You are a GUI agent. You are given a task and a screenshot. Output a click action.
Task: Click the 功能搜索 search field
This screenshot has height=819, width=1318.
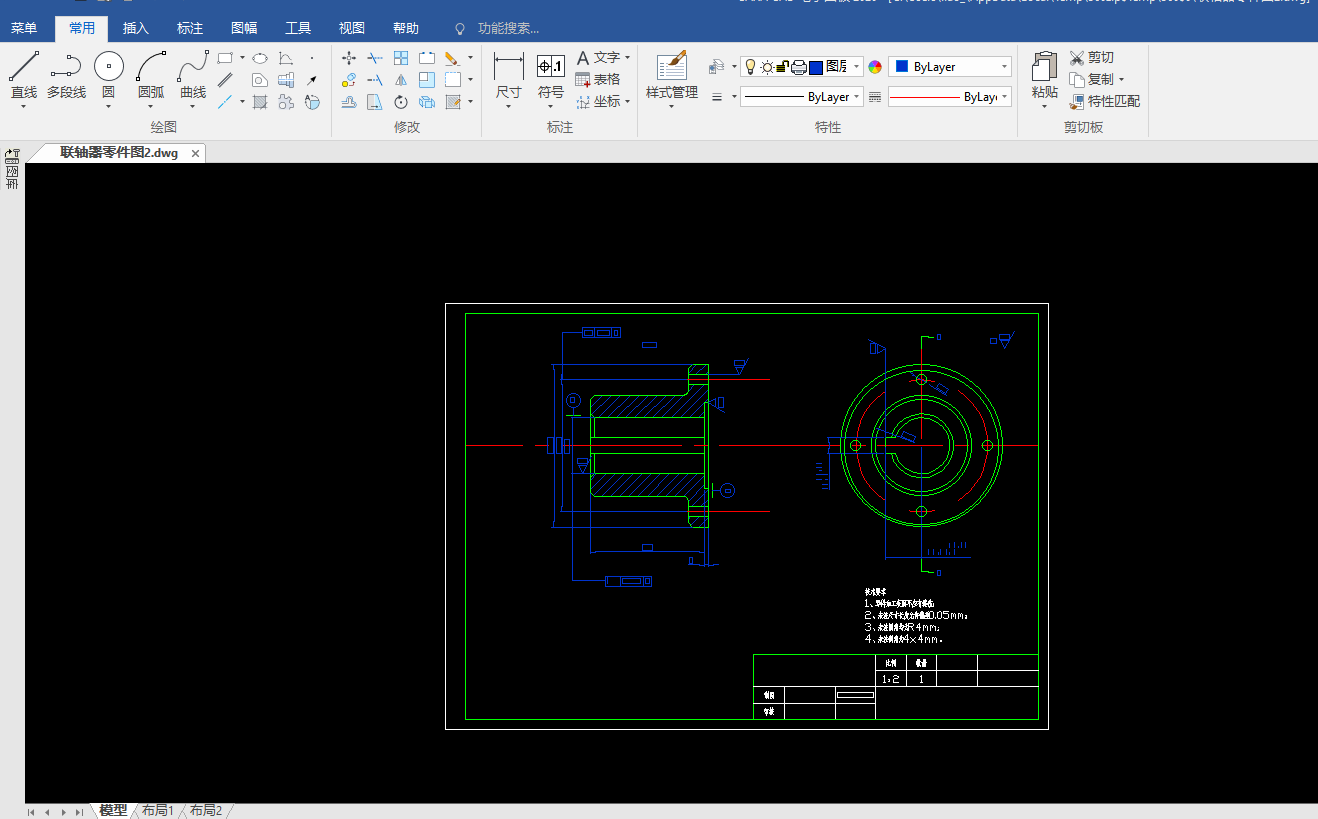tap(508, 28)
